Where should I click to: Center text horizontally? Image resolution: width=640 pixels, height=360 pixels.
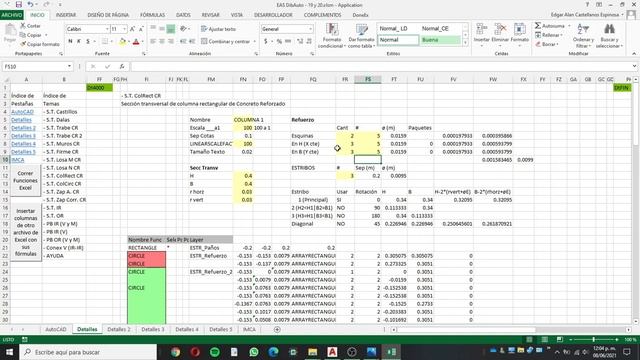click(162, 41)
